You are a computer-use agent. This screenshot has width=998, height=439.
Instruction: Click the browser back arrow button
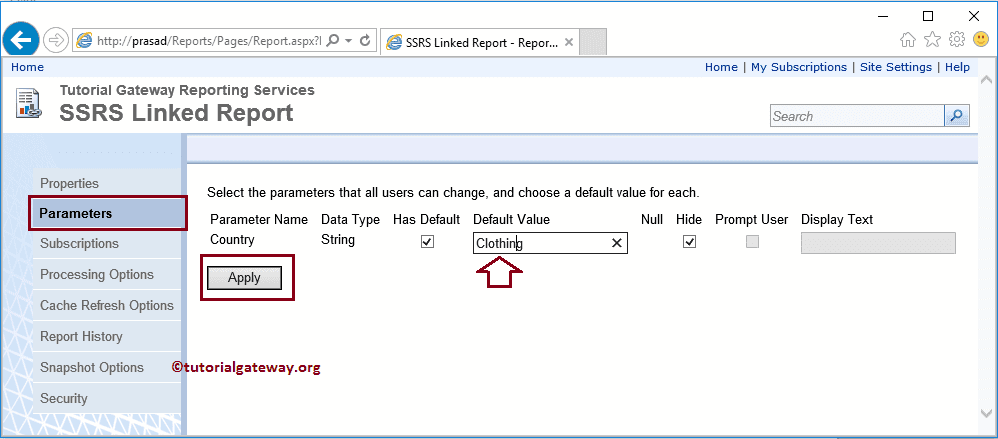point(22,41)
